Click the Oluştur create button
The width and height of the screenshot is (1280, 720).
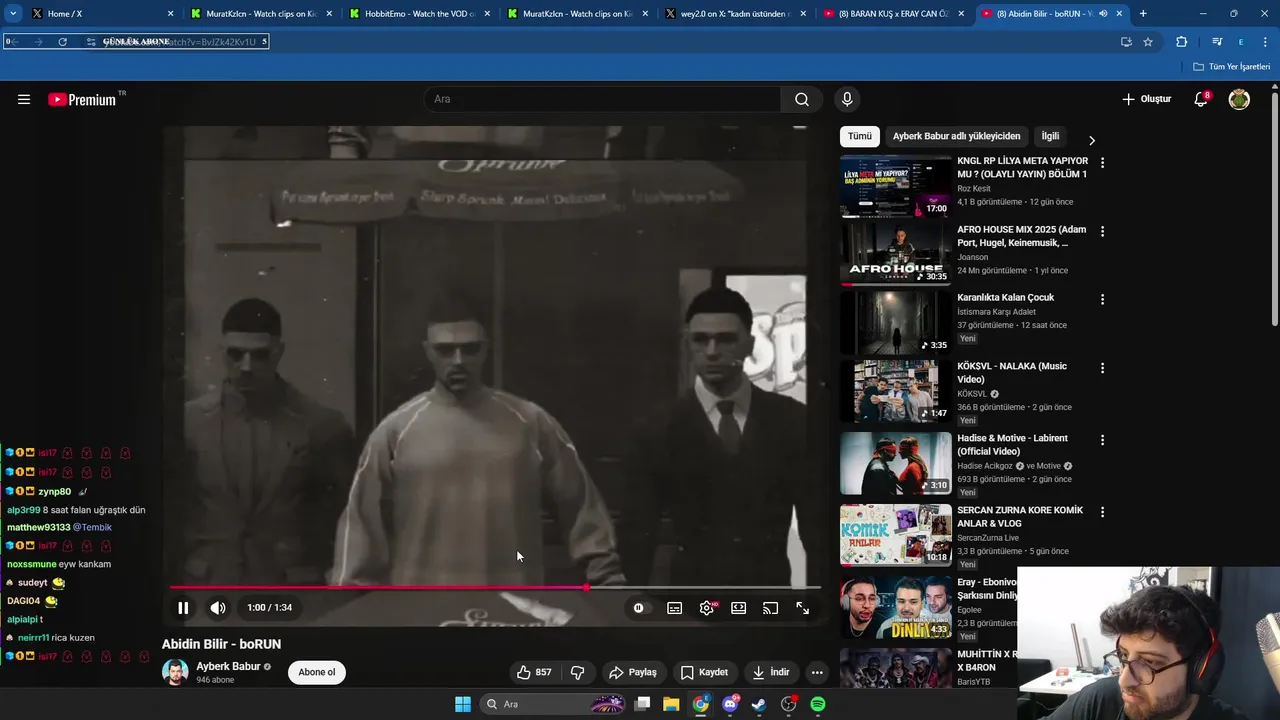click(x=1146, y=99)
